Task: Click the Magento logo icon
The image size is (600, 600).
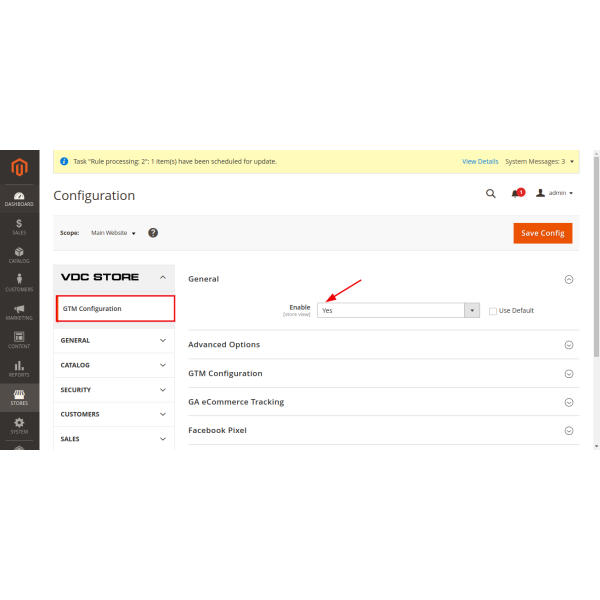Action: click(19, 166)
